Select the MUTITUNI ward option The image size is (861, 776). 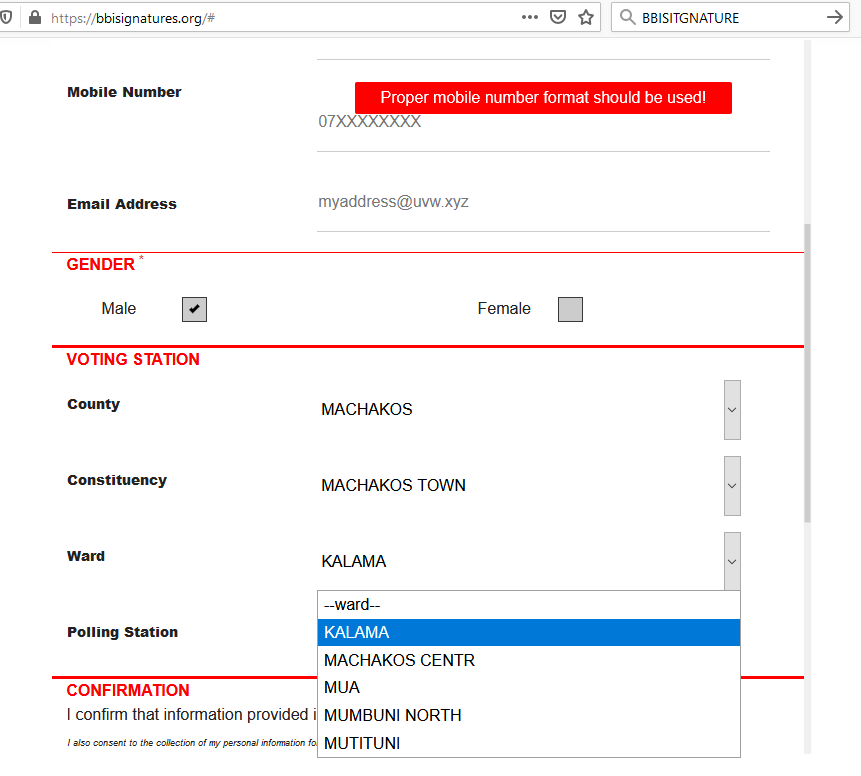click(x=528, y=744)
